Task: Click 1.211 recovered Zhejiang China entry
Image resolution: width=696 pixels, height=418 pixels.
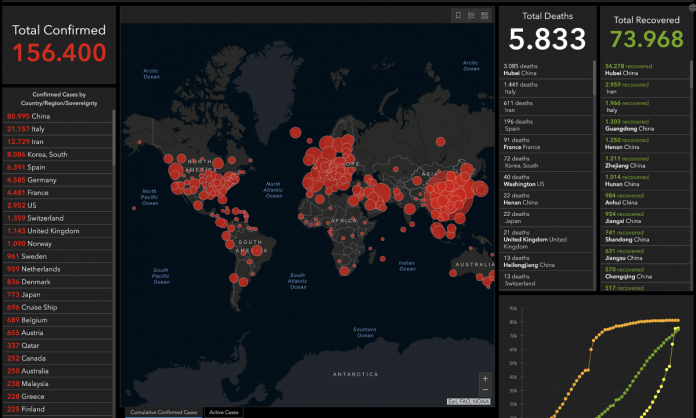Action: pos(645,162)
